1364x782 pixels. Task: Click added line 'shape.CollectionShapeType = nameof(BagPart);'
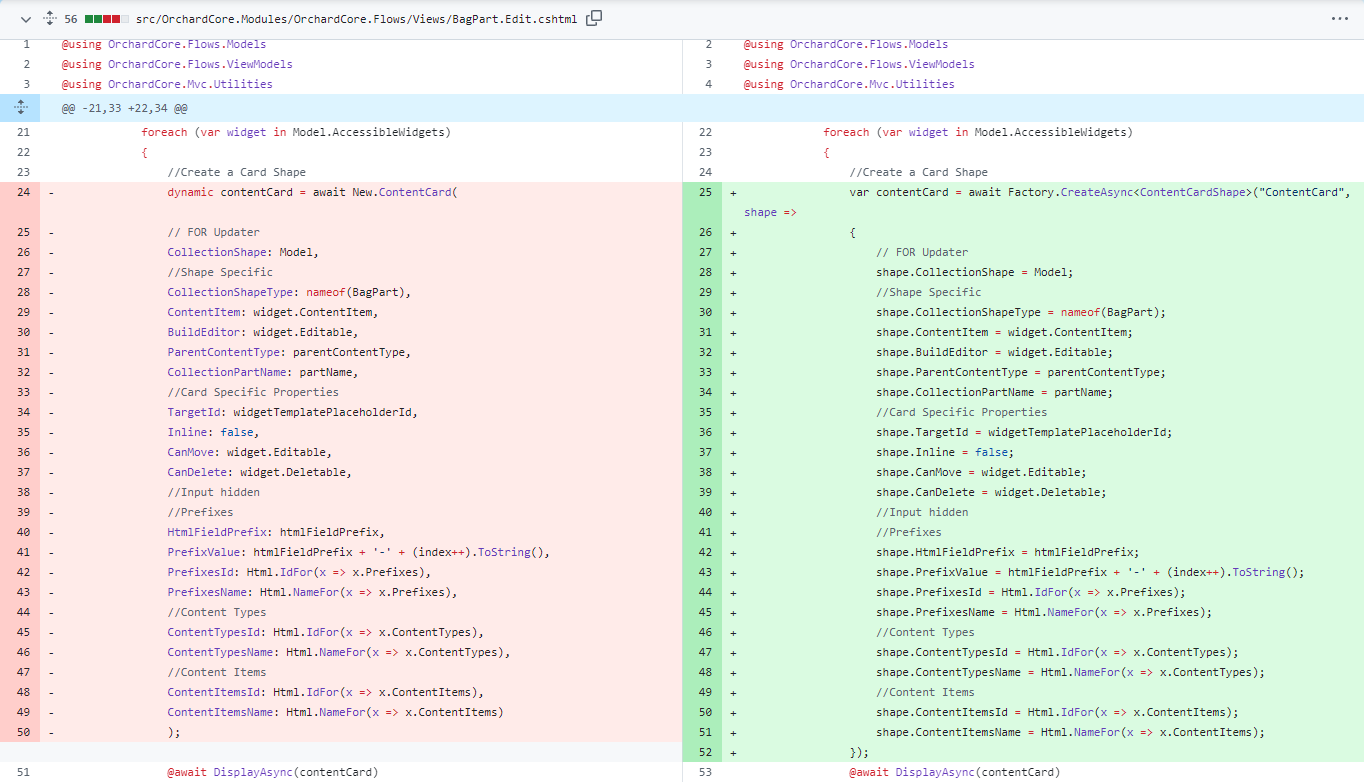click(x=1021, y=312)
